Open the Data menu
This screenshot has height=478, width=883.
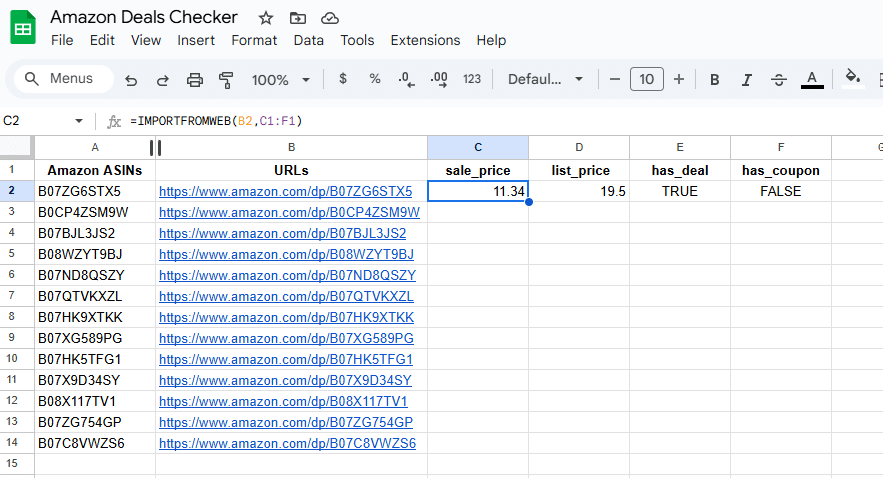tap(308, 40)
